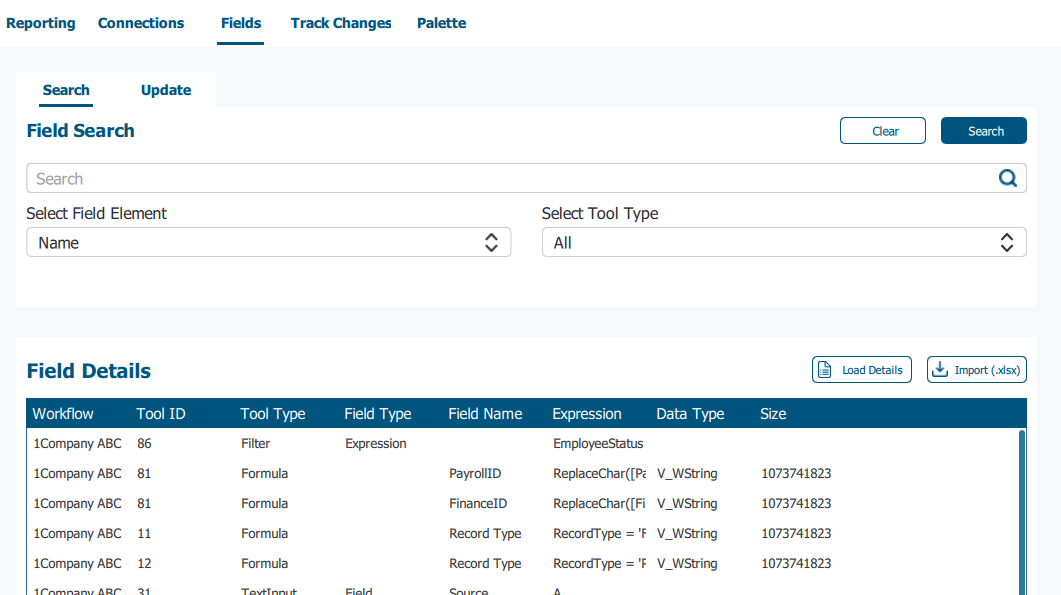Viewport: 1061px width, 595px height.
Task: Click the FinanceID row V_WString cell
Action: pyautogui.click(x=687, y=503)
